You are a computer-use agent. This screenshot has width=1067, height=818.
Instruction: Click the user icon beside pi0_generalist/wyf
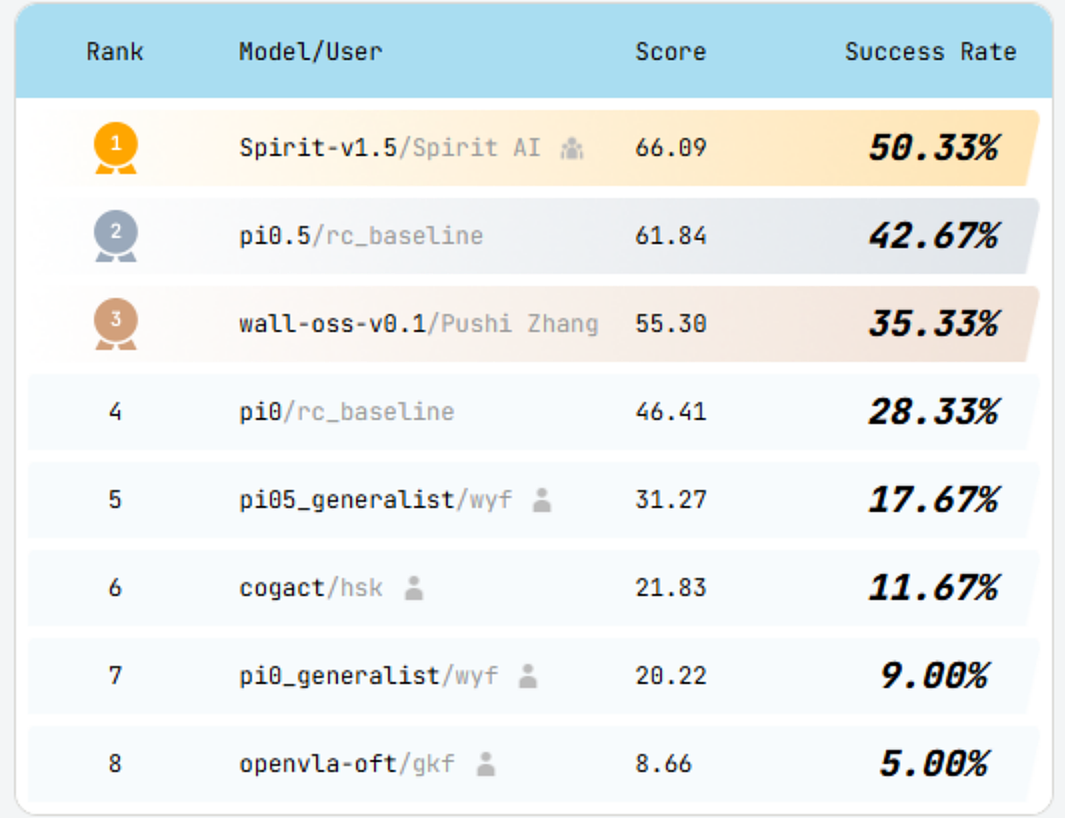528,676
